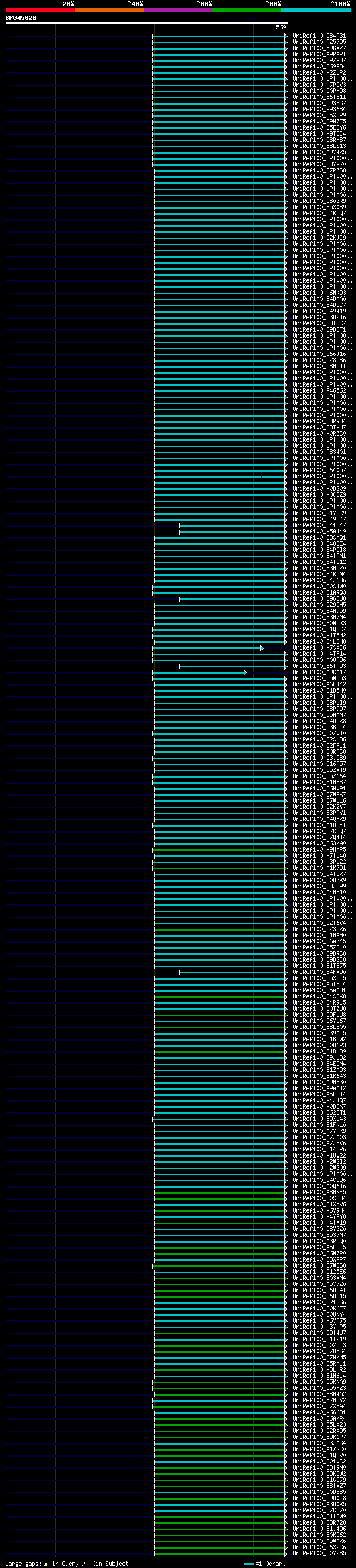Screen dimensions: 356x1568
Task: Select hit UniRef100_Q5KNA9
Action: (x=319, y=1382)
